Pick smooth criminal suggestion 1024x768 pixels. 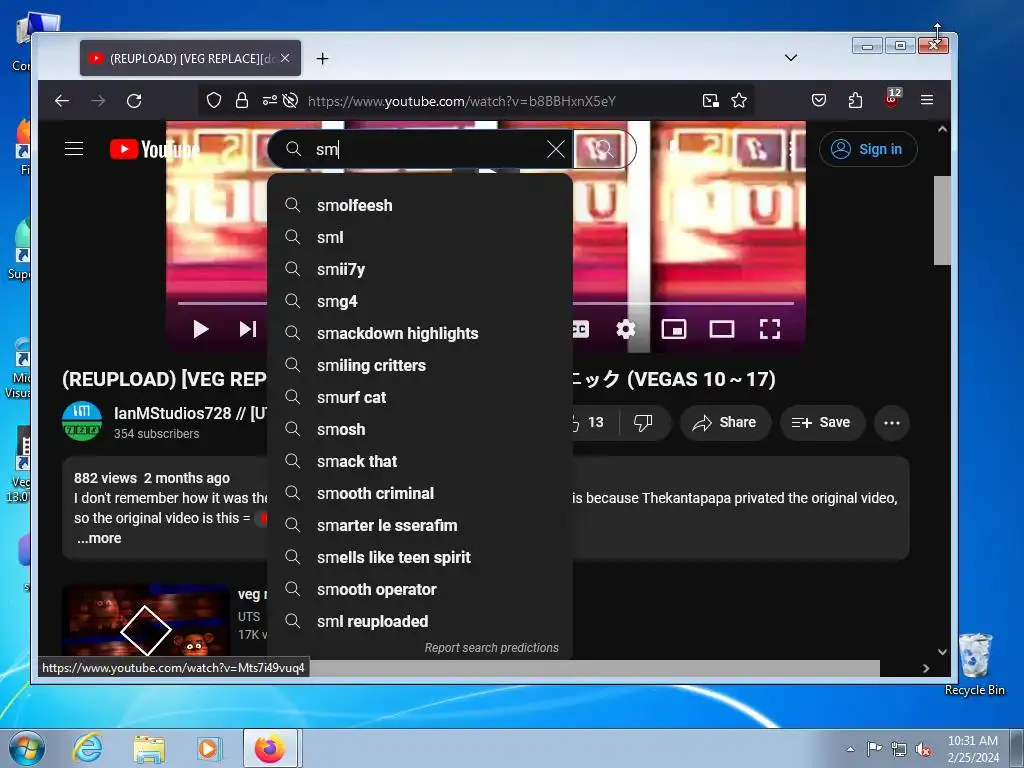click(420, 493)
